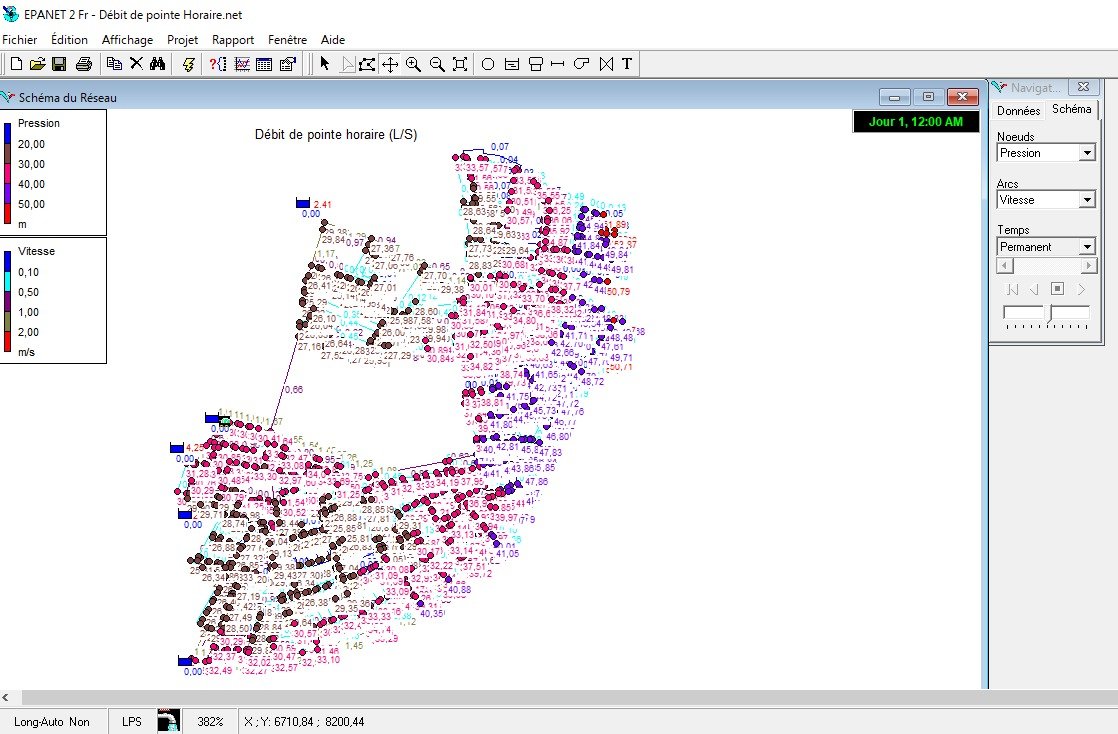The width and height of the screenshot is (1118, 734).
Task: Activate the Add Valve tool
Action: coord(606,64)
